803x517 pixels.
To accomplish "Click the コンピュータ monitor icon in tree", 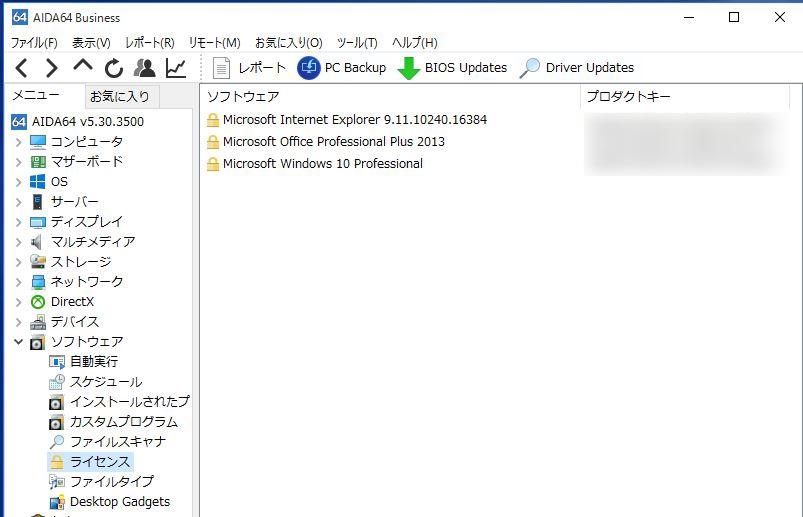I will click(38, 142).
